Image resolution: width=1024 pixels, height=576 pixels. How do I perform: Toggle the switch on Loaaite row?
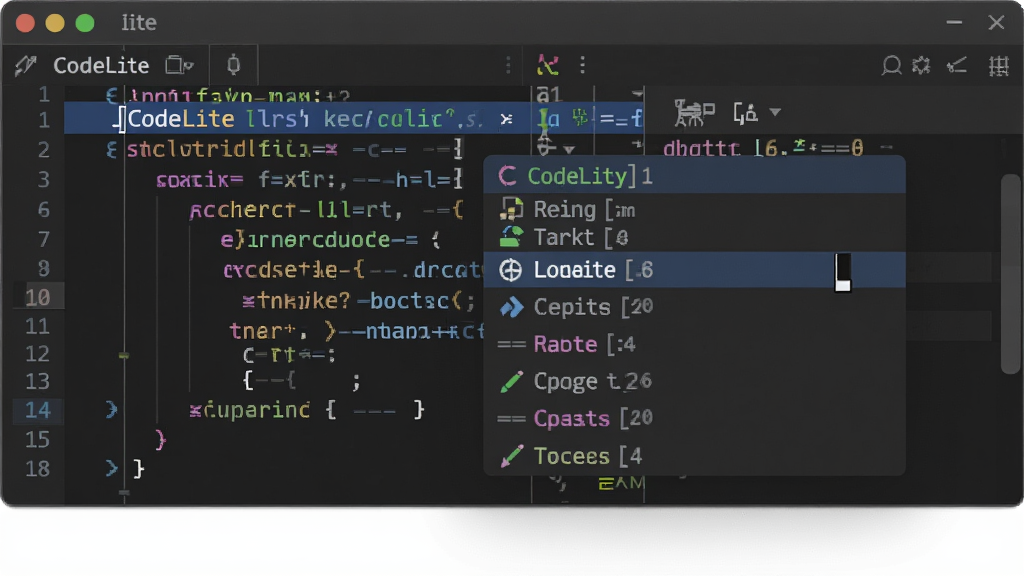point(842,272)
